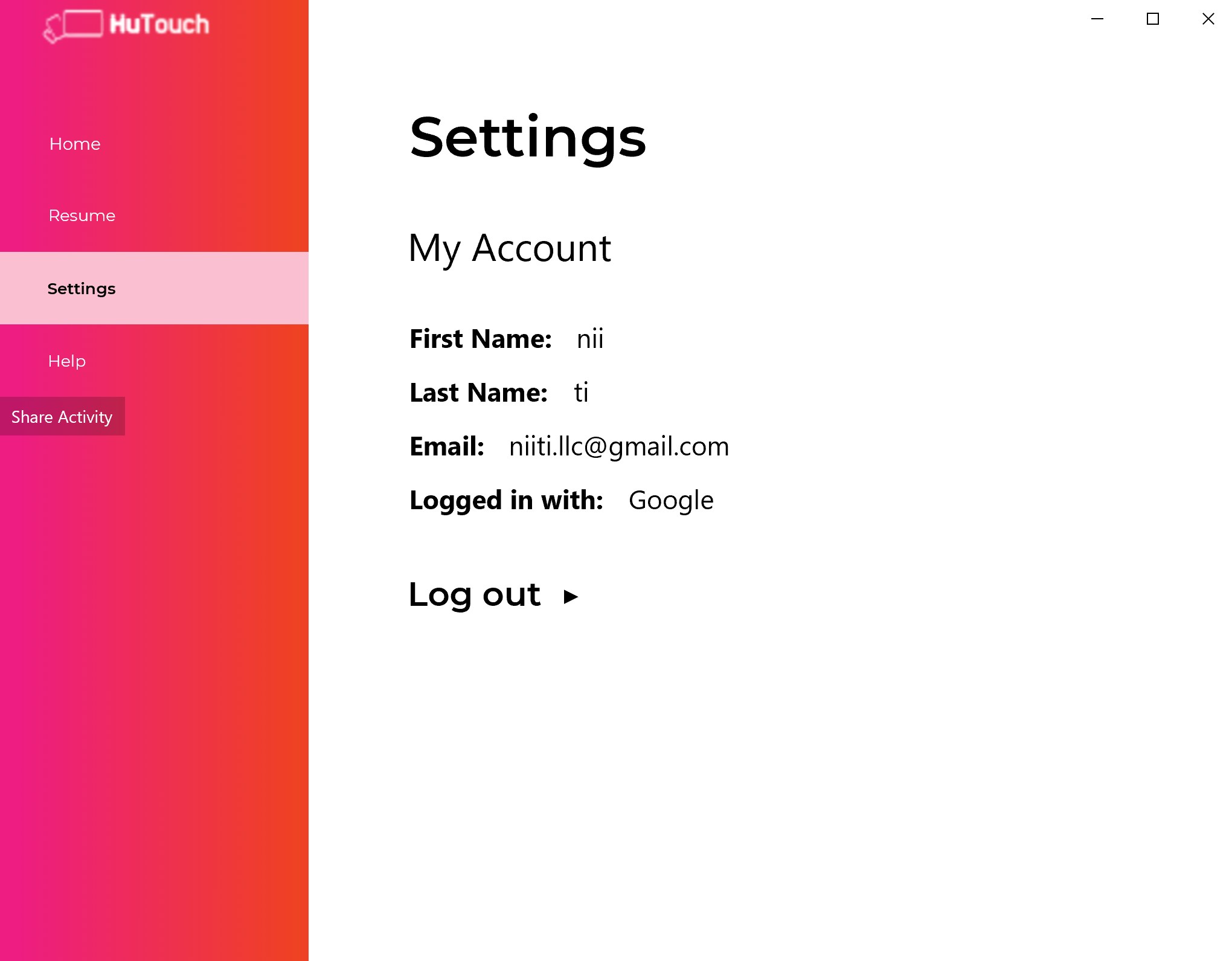Click the HuTouch logo icon
Screen dimensions: 1232x961
pyautogui.click(x=74, y=26)
